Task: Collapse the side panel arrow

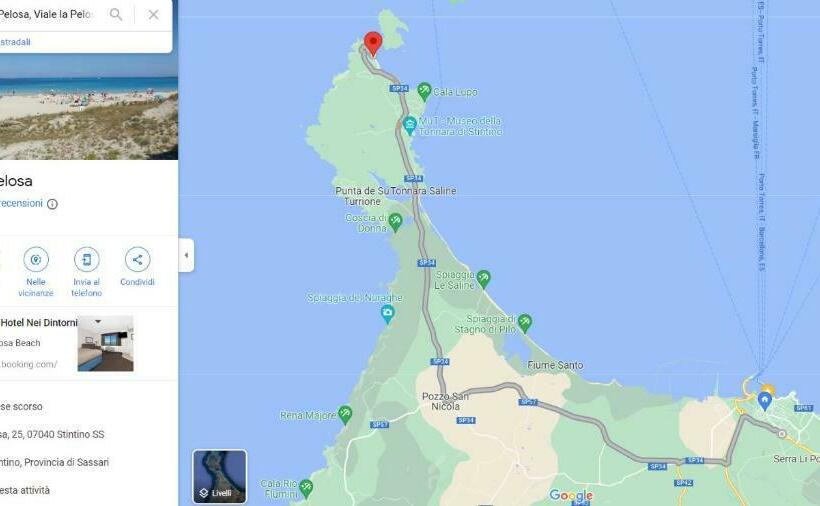Action: 186,255
